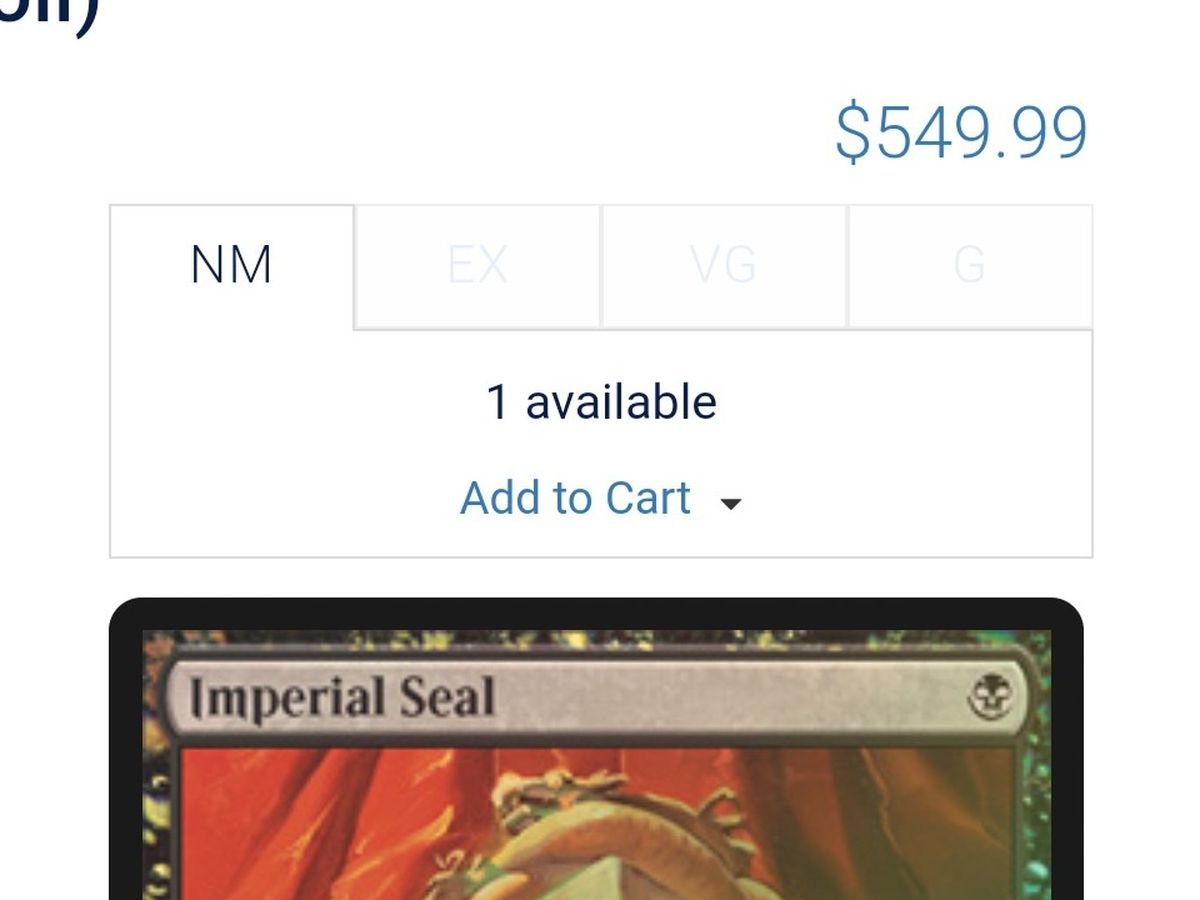This screenshot has width=1200, height=900.
Task: Select the NM condition tab
Action: click(x=231, y=267)
